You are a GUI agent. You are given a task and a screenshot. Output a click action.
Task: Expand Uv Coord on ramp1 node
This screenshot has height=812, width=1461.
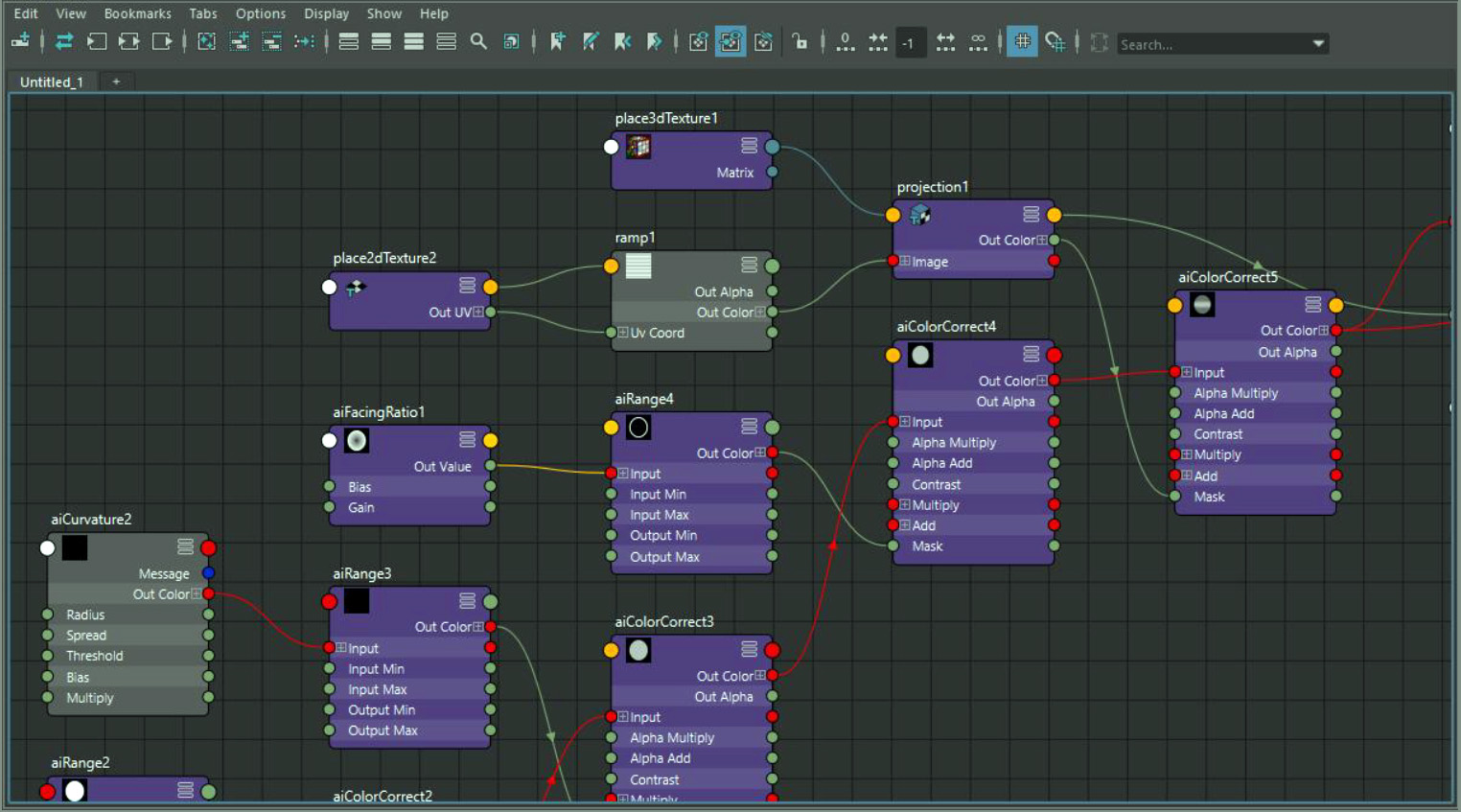pos(623,333)
